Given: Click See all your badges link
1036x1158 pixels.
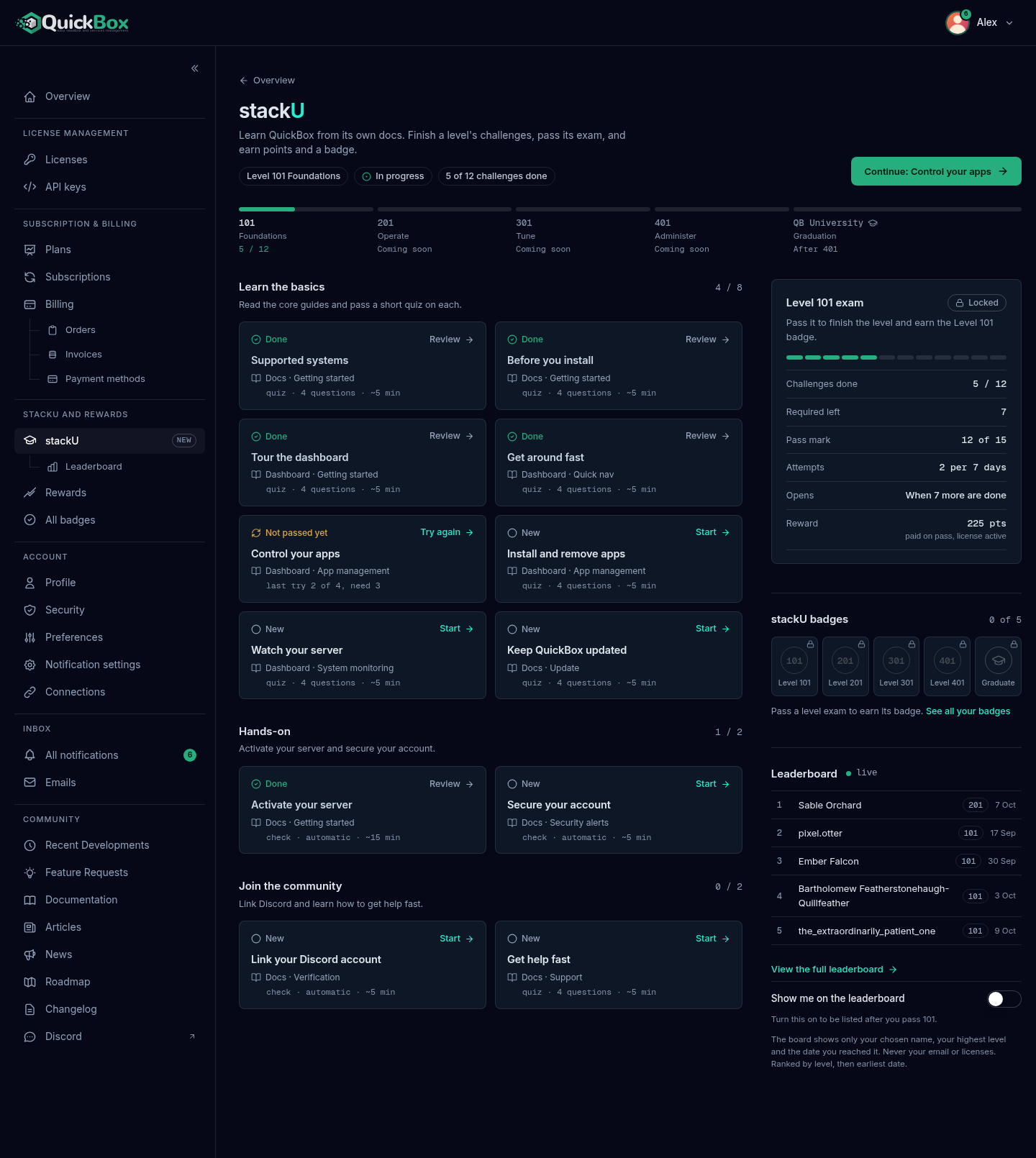Looking at the screenshot, I should [x=968, y=711].
